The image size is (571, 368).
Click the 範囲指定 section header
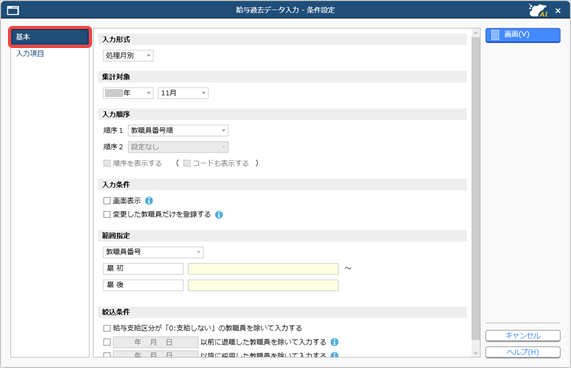pos(283,236)
